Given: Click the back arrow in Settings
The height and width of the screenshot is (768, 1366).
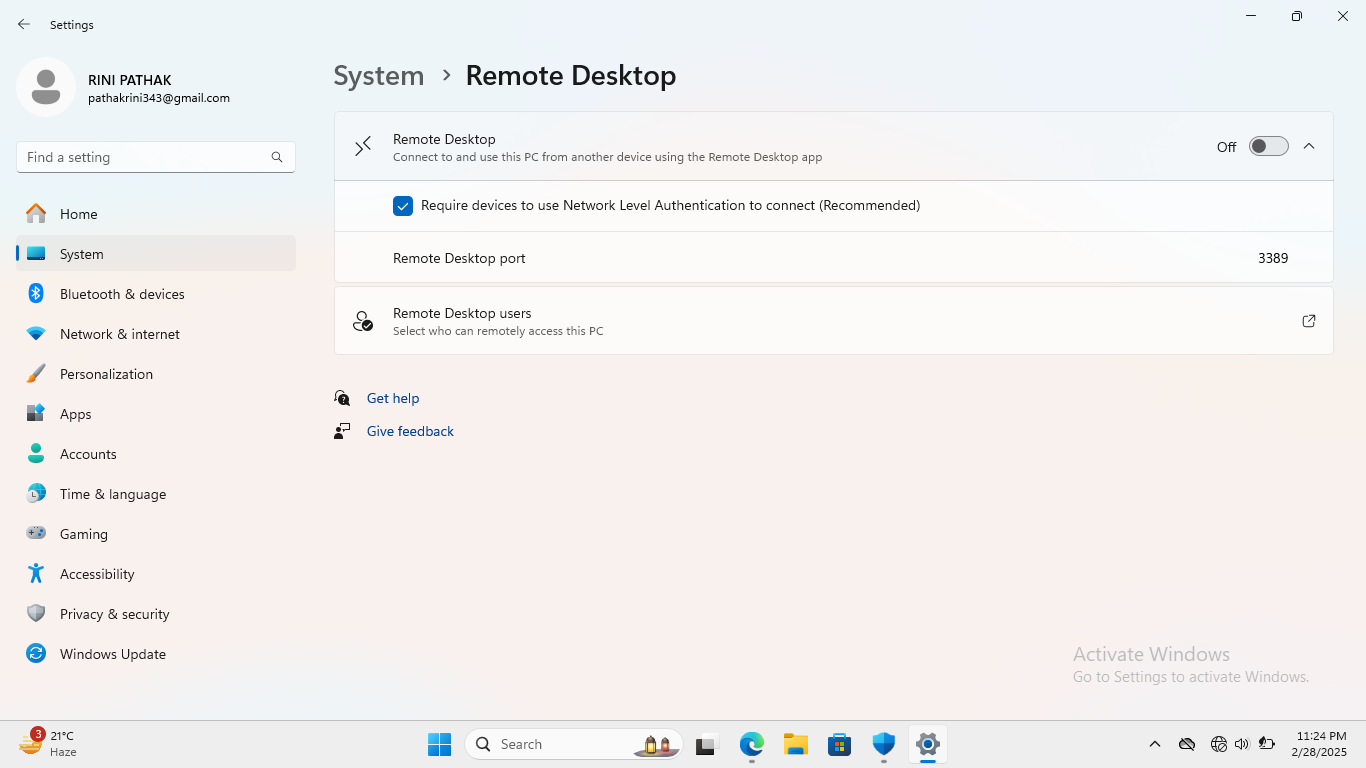Looking at the screenshot, I should [24, 24].
